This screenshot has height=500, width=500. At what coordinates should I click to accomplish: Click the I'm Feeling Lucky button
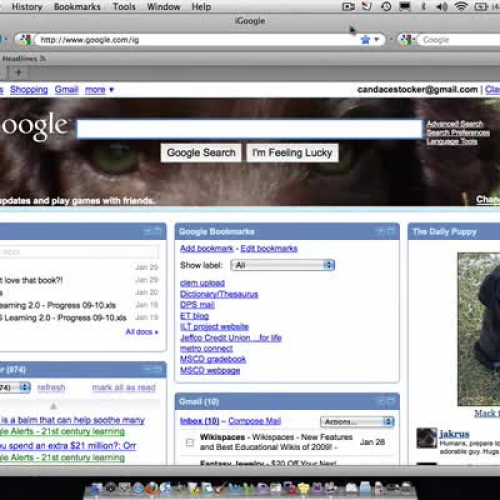[292, 153]
